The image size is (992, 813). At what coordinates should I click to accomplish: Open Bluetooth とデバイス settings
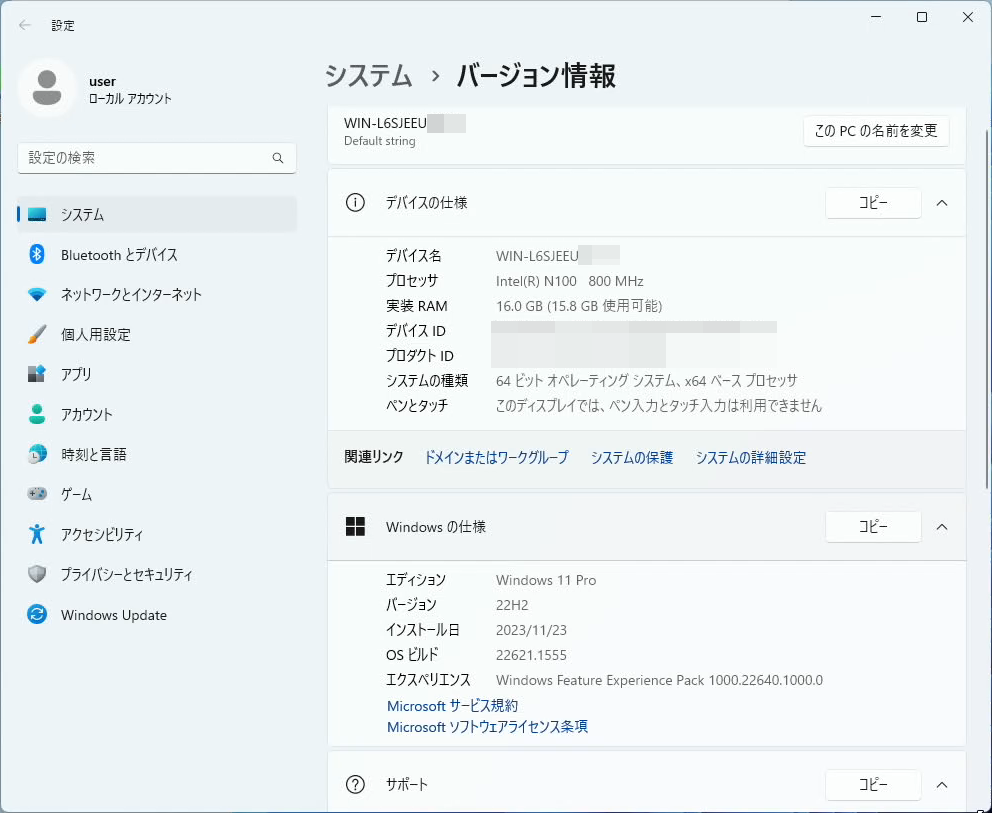coord(157,254)
